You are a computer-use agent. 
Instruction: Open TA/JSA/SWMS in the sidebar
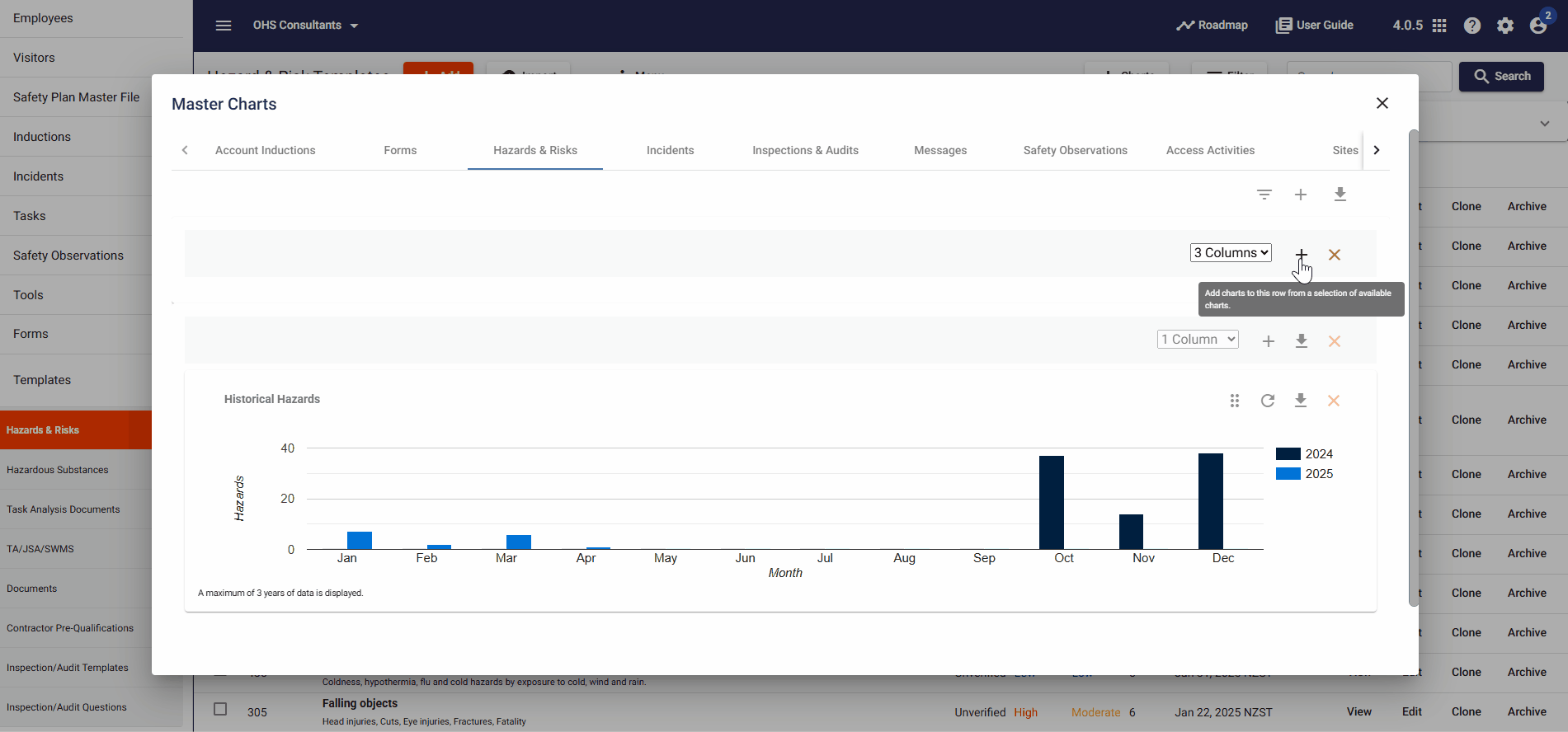pos(40,549)
